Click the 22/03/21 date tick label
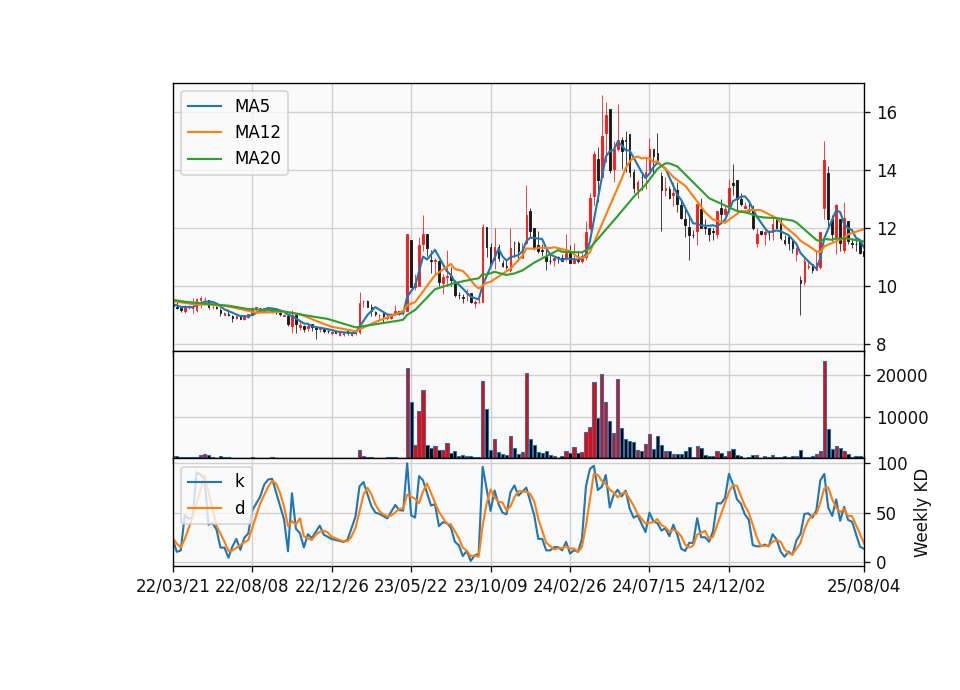 pyautogui.click(x=173, y=586)
